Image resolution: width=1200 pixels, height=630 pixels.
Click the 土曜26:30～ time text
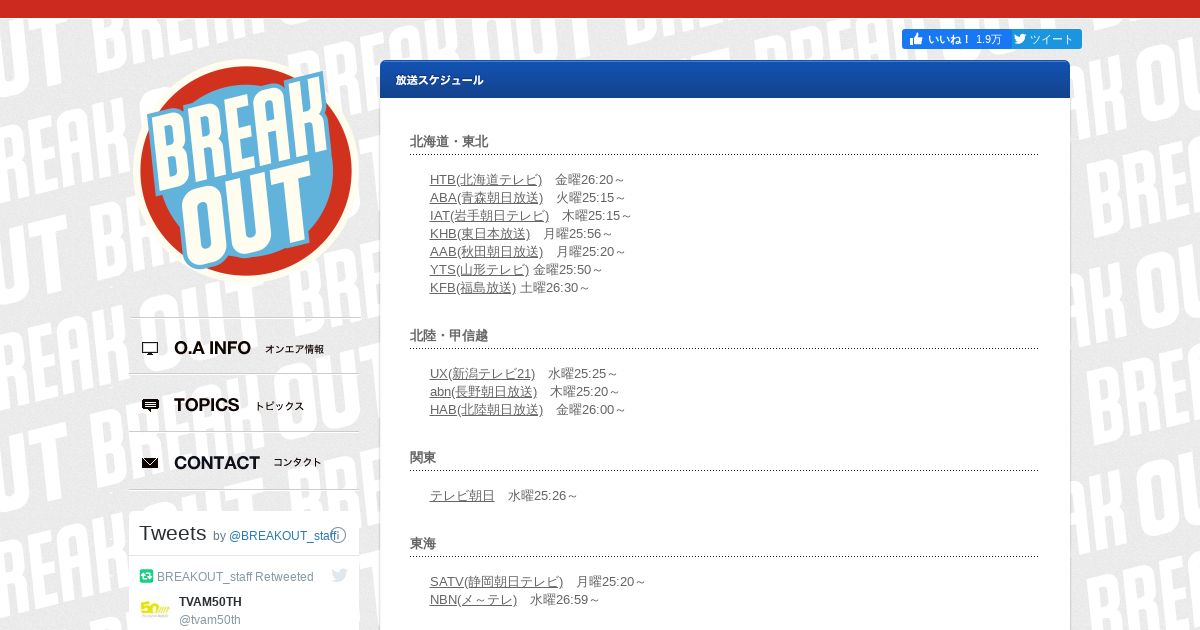[555, 288]
